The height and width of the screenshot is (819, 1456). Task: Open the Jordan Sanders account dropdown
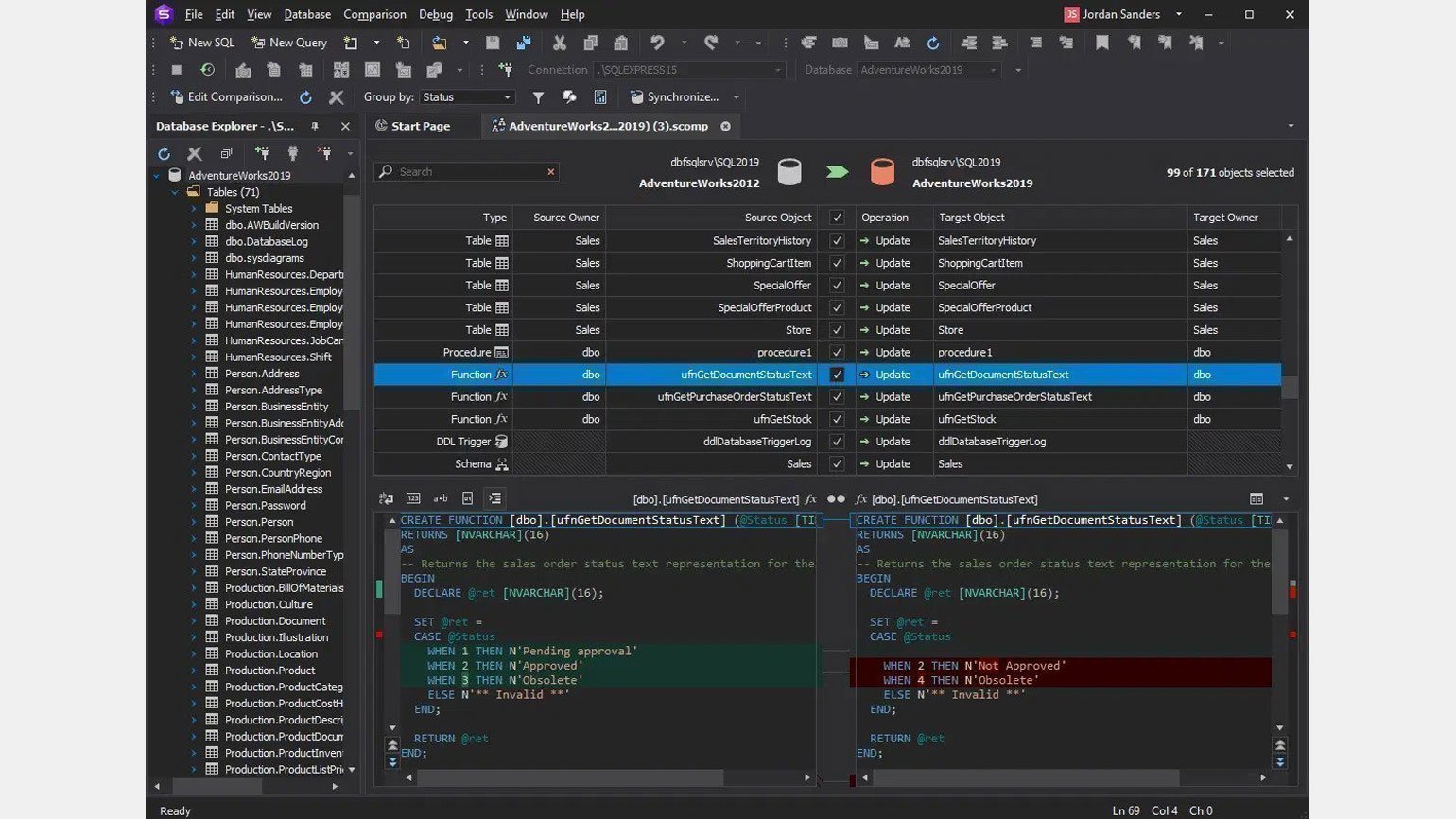(x=1178, y=14)
